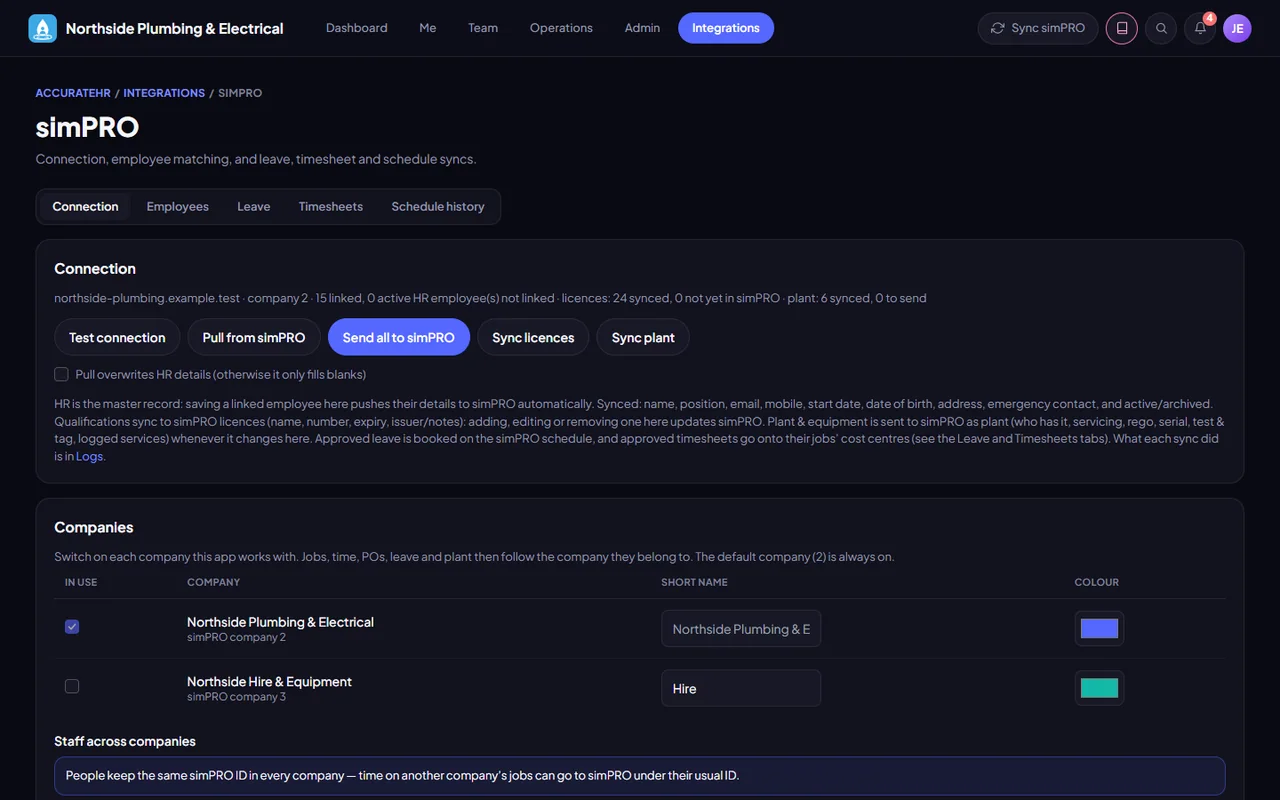Open the Admin menu
The width and height of the screenshot is (1280, 800).
pos(642,28)
